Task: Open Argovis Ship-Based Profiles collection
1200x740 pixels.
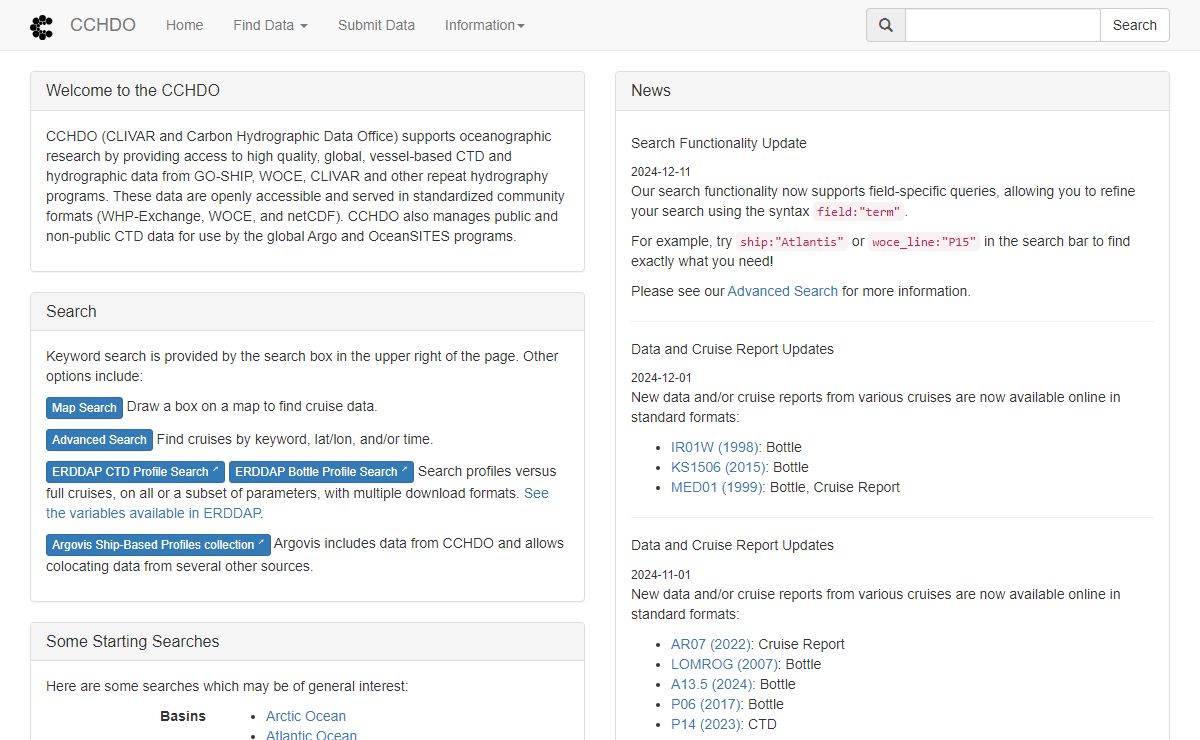Action: (158, 544)
